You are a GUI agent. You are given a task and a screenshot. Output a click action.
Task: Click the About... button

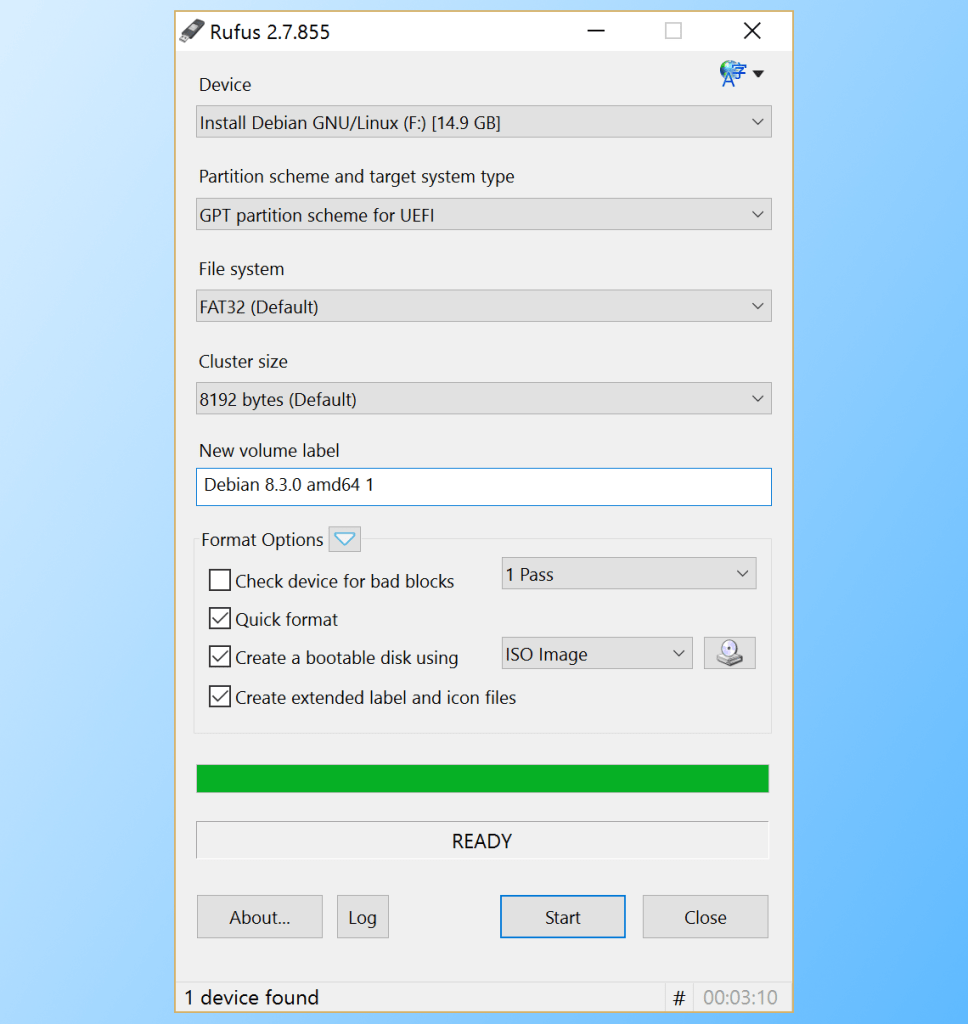[x=260, y=917]
